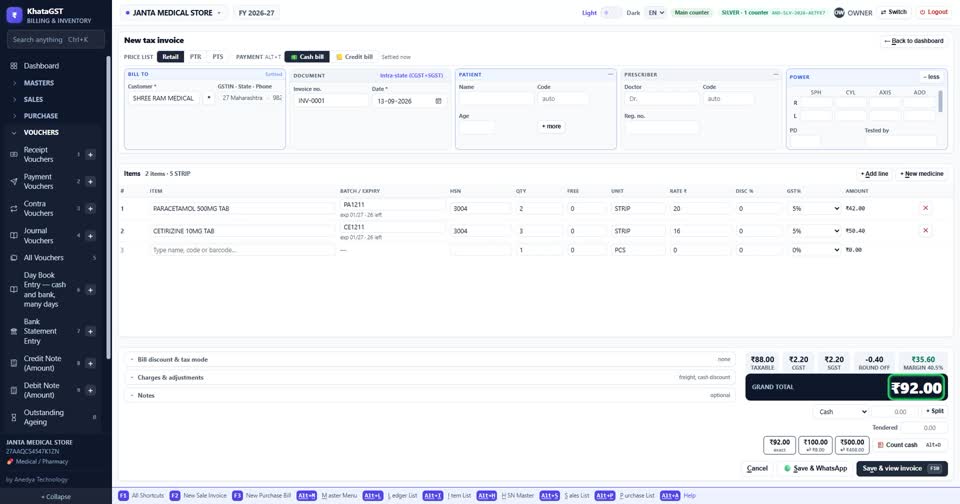The height and width of the screenshot is (504, 960).
Task: Add new Day Book Entry with plus icon
Action: click(90, 290)
